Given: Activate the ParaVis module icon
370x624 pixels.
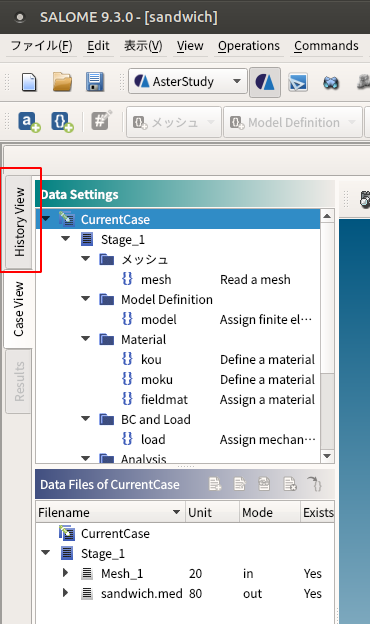Looking at the screenshot, I should [298, 82].
